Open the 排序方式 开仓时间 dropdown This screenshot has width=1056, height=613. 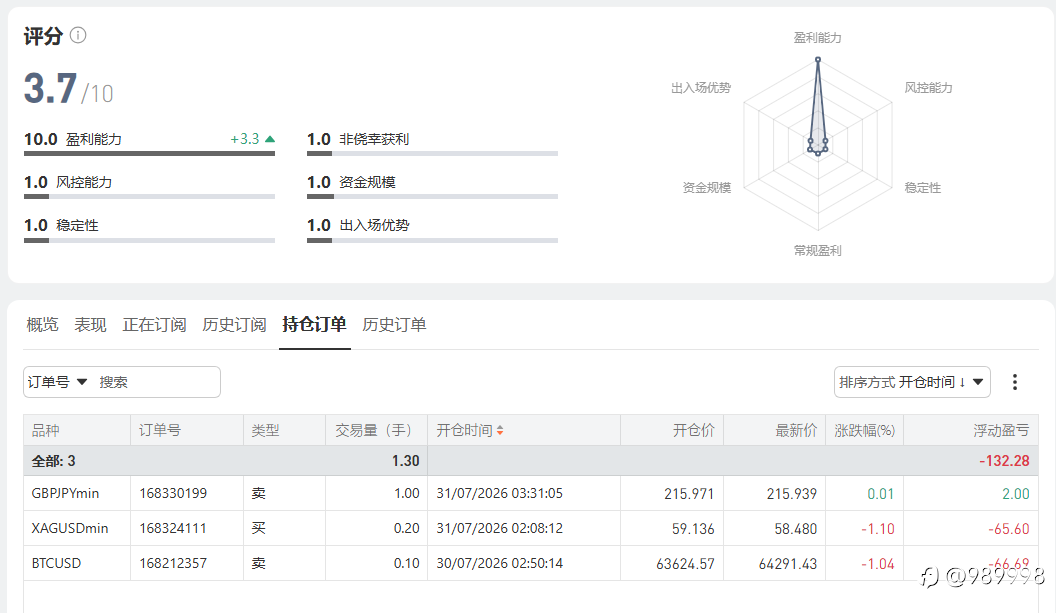(912, 382)
